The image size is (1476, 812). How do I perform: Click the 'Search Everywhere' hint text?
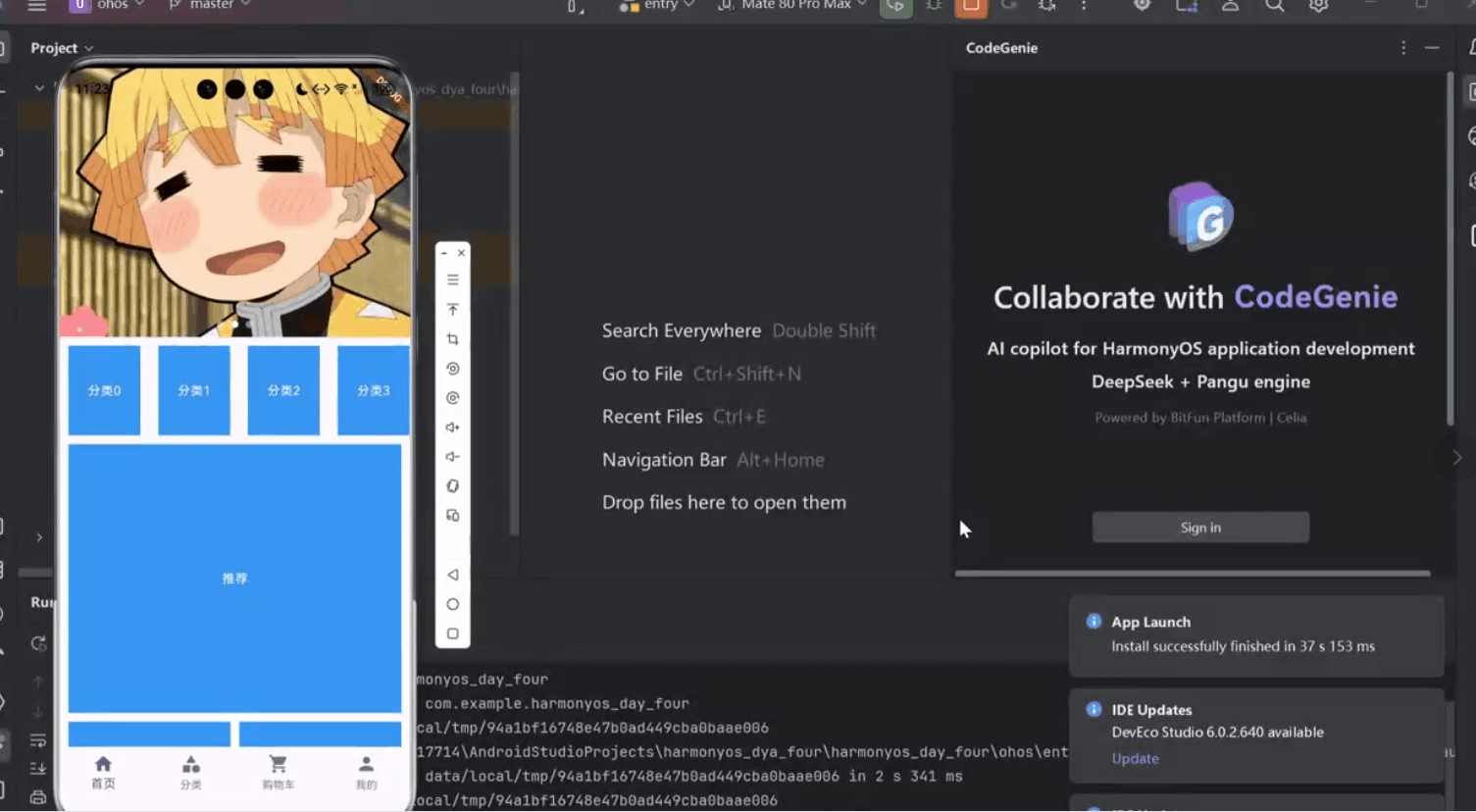(681, 330)
